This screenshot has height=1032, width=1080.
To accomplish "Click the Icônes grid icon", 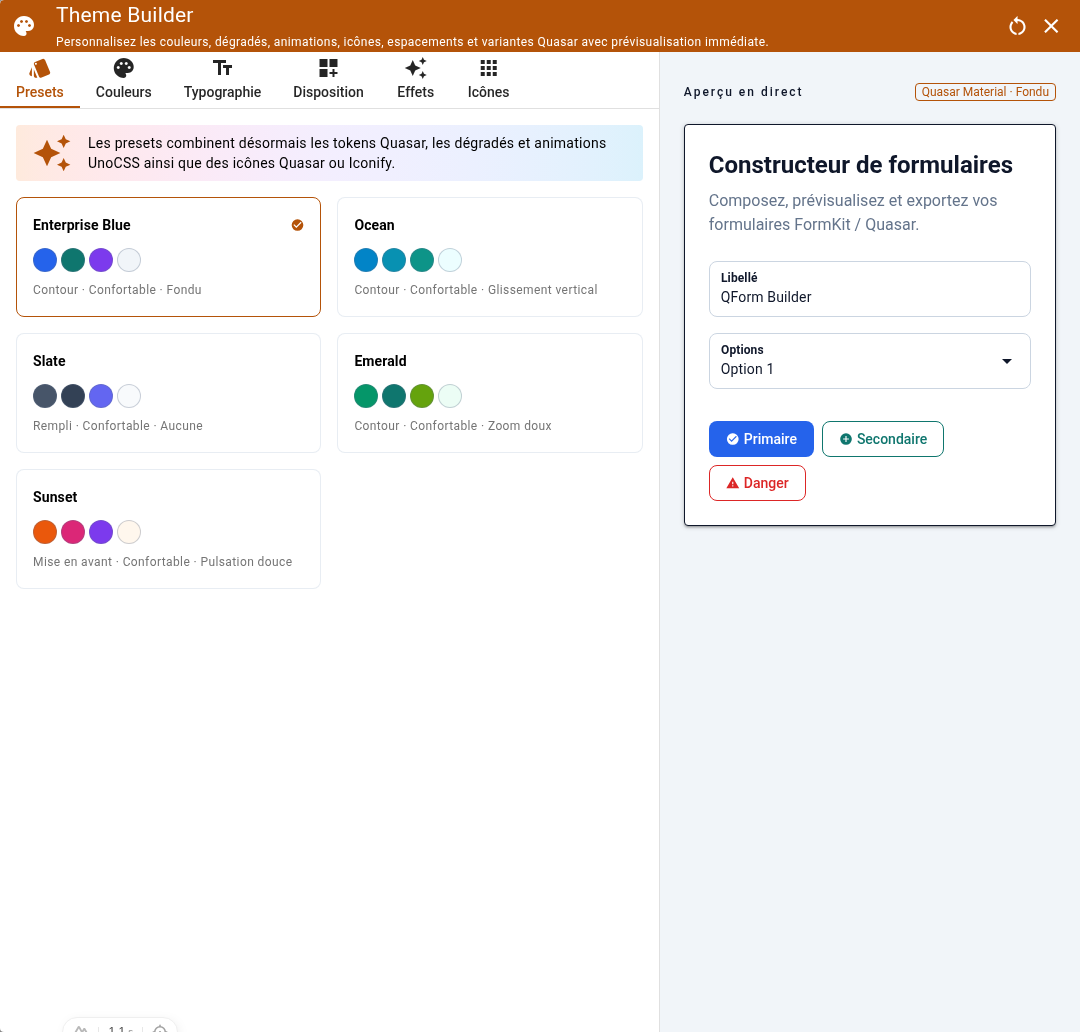I will tap(488, 68).
